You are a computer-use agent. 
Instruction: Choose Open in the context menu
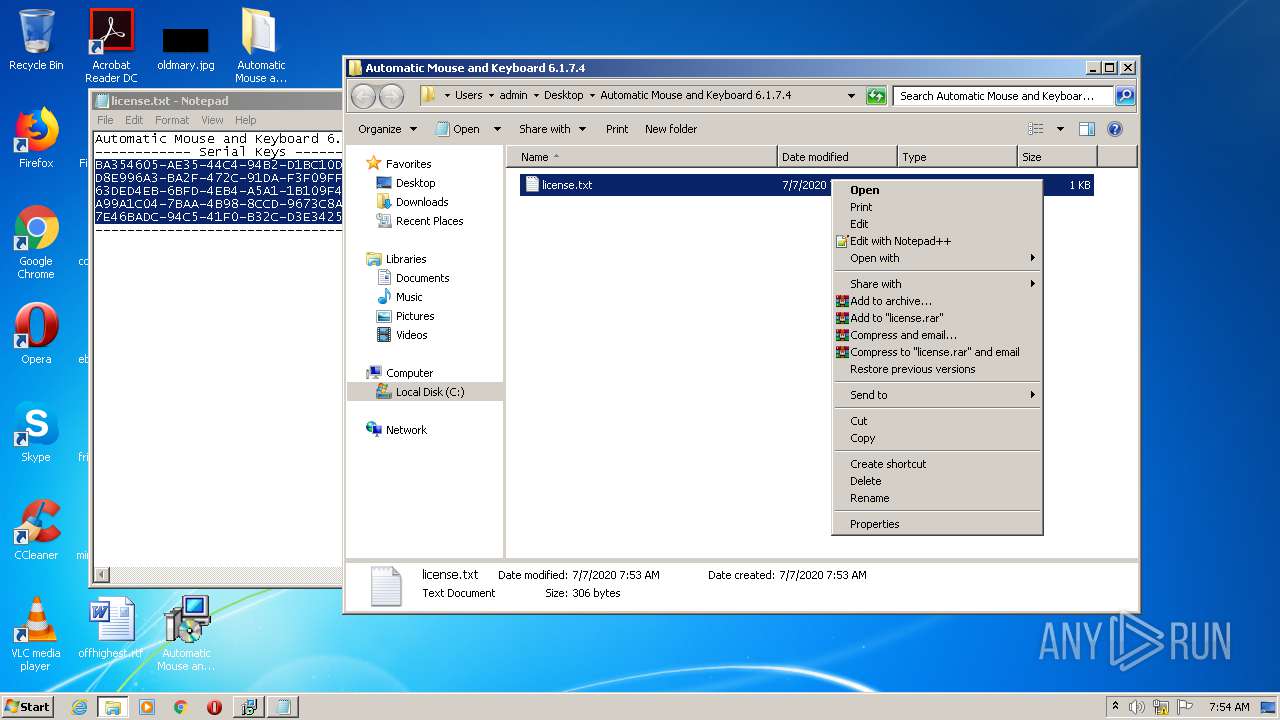(x=938, y=190)
